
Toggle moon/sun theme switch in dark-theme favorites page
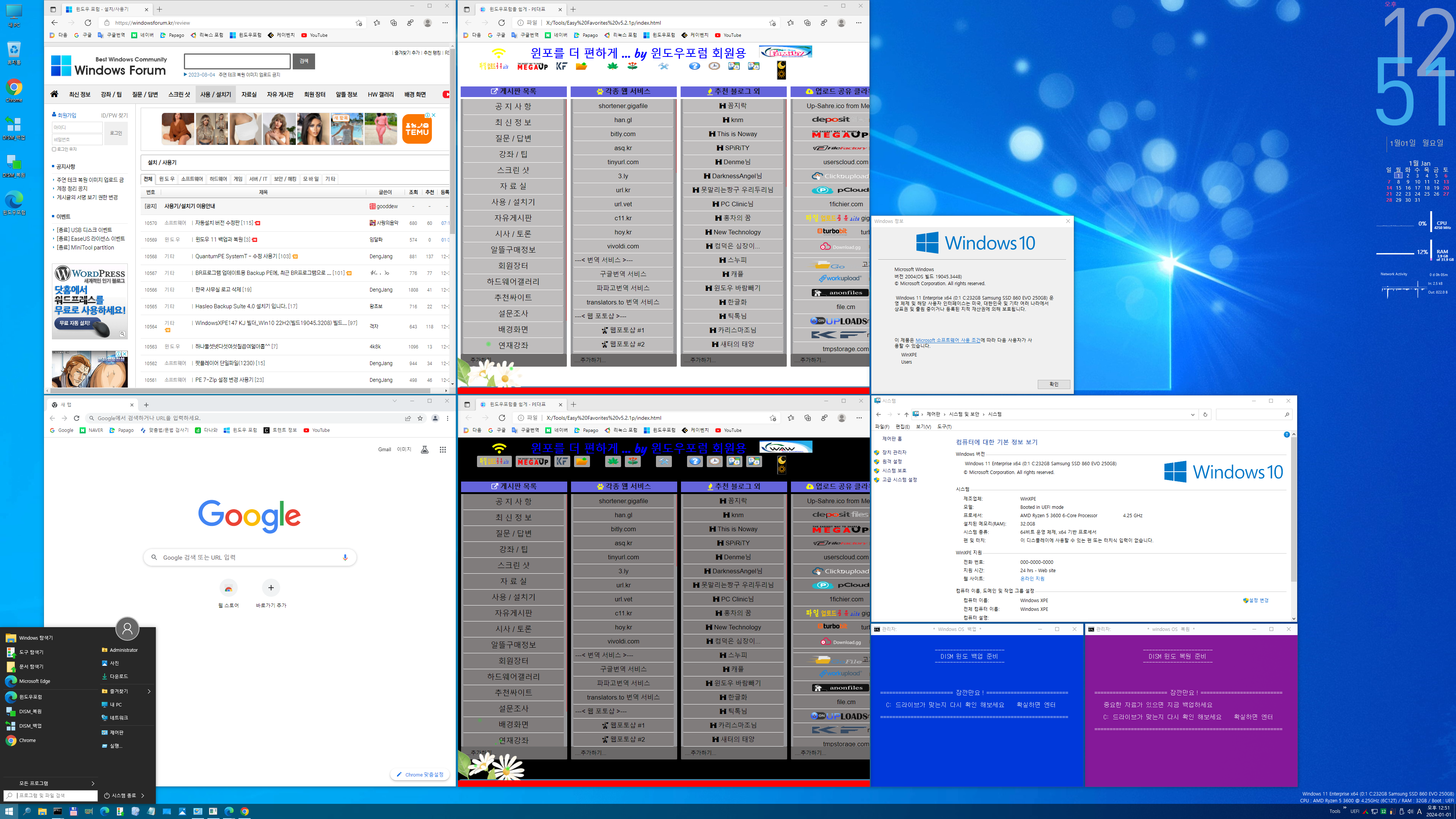coord(782,465)
